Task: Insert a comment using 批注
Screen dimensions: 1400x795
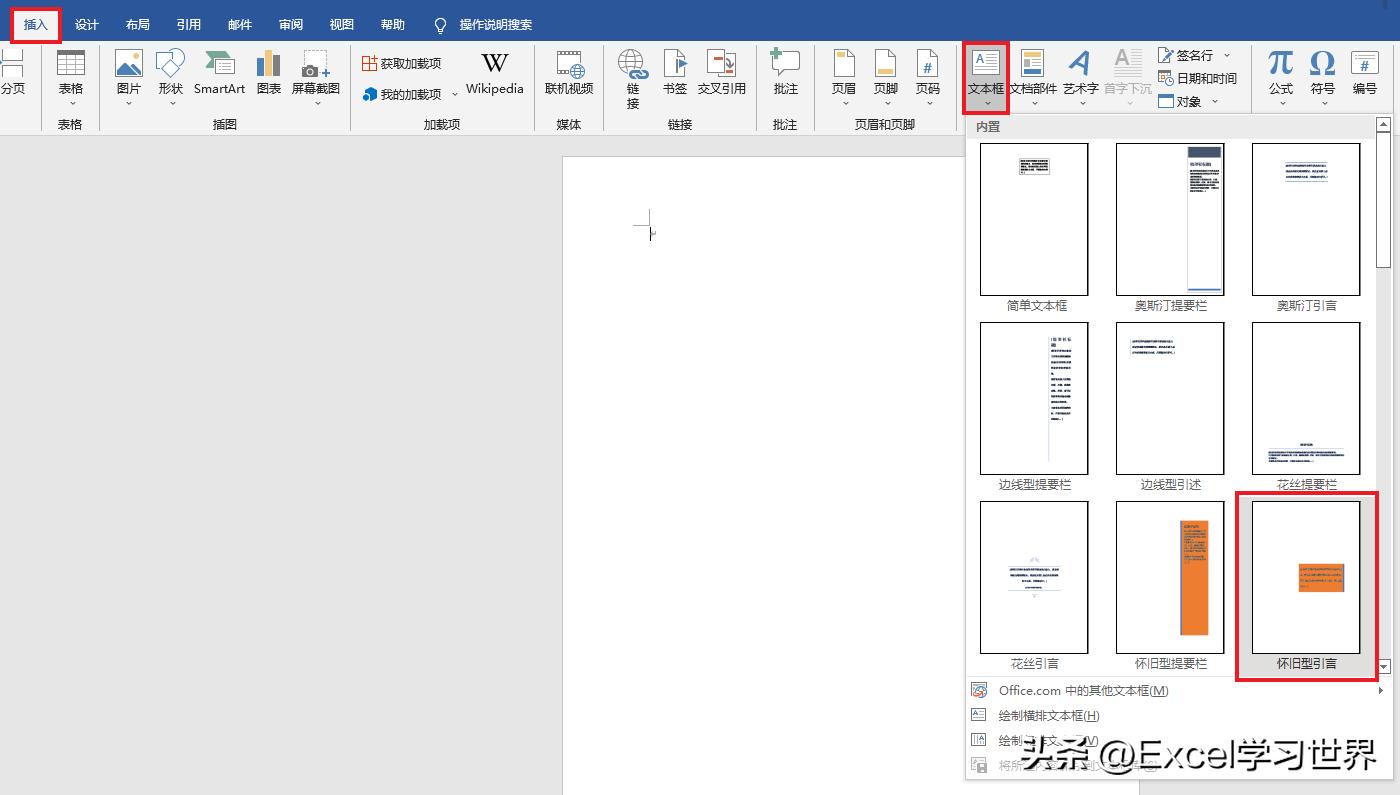Action: point(785,70)
